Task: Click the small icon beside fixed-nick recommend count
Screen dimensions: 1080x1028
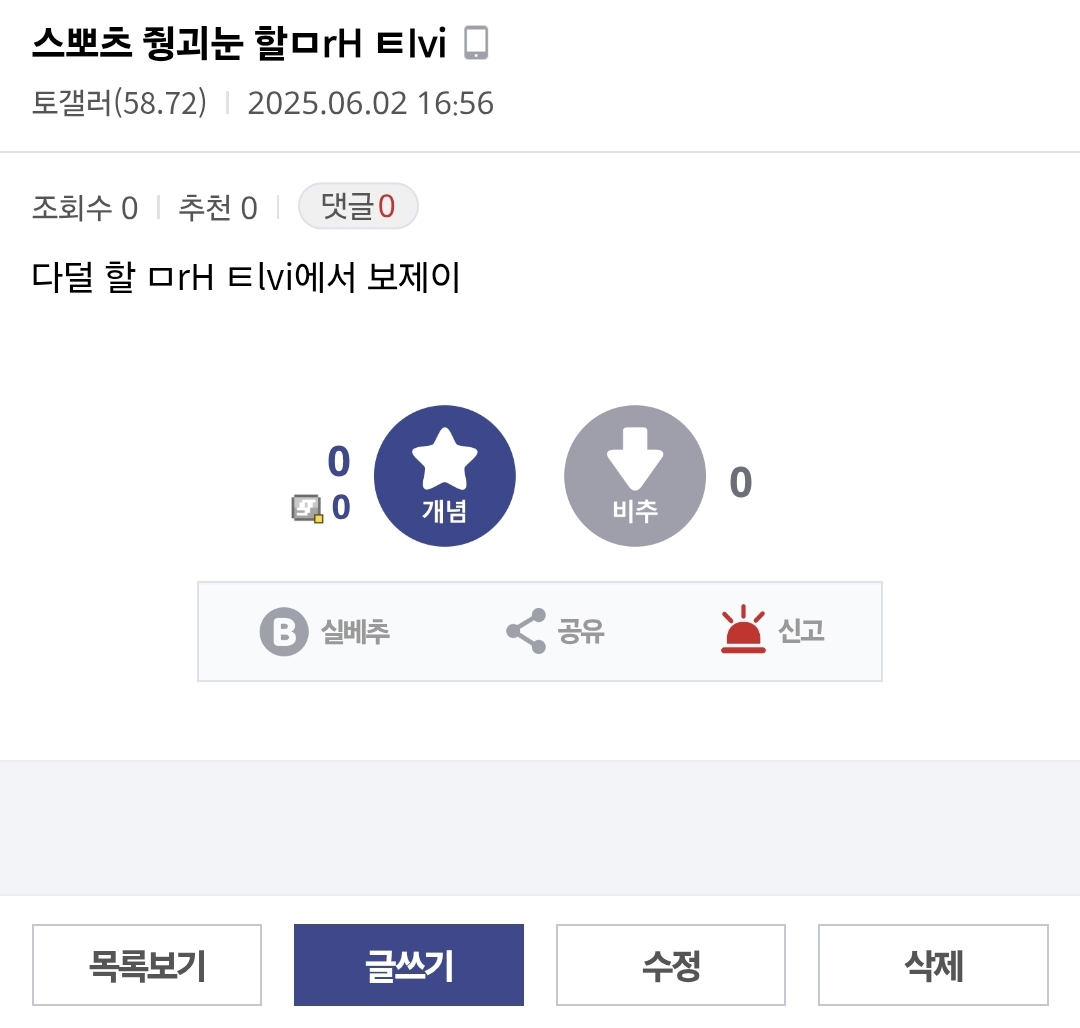Action: coord(307,508)
